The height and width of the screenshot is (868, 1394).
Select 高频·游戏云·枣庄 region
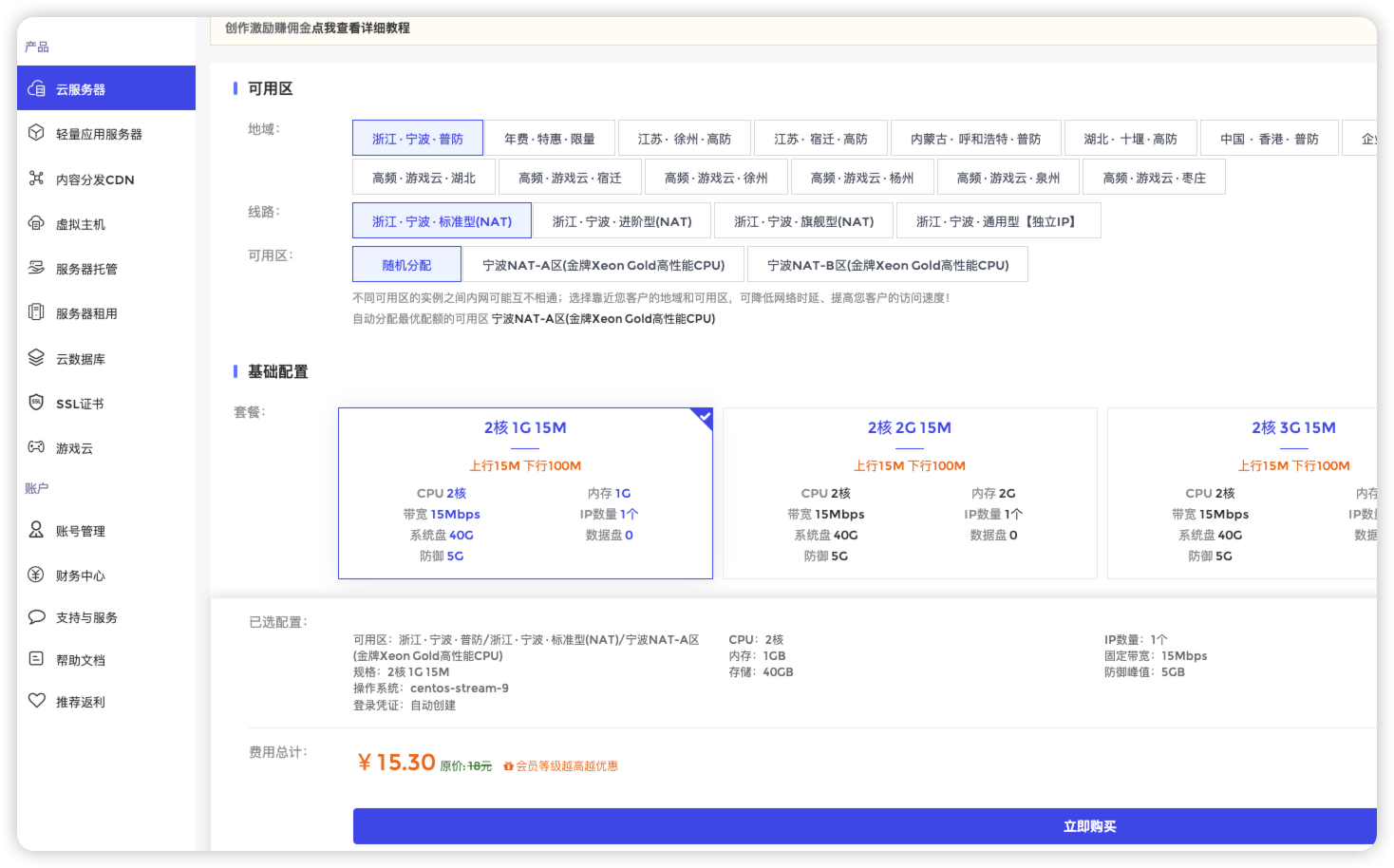point(1155,178)
